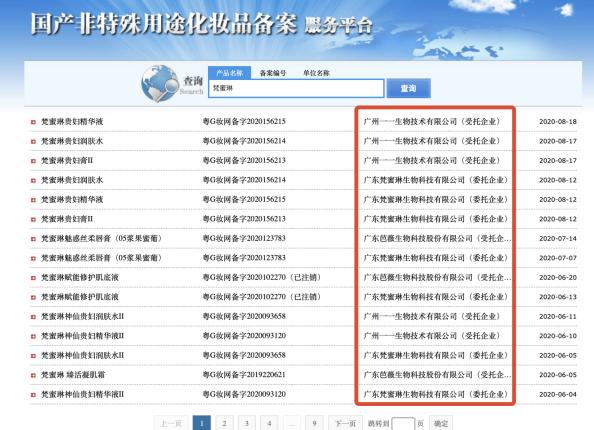Click red bullet icon of the 2020-06-11 row
594x430 pixels.
coord(33,317)
